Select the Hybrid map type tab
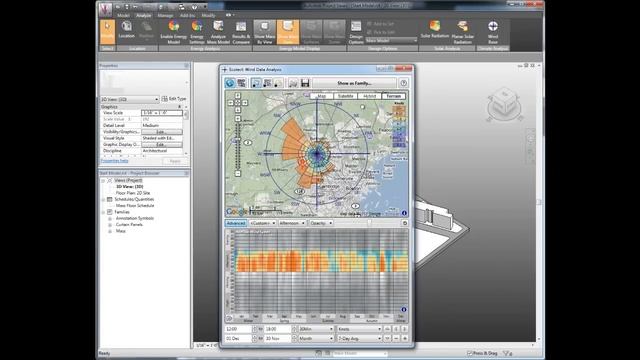The width and height of the screenshot is (640, 360). pos(369,96)
